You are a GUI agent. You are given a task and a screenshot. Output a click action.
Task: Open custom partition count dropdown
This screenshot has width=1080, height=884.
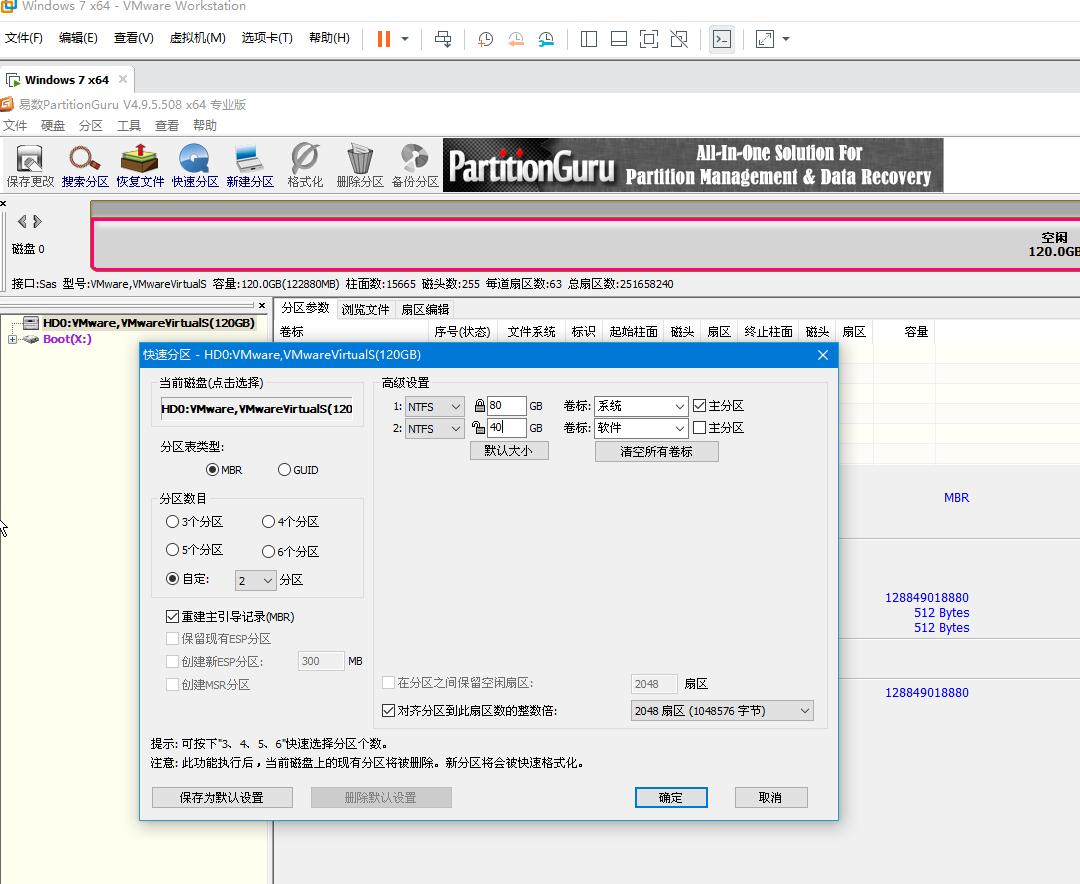click(x=256, y=581)
